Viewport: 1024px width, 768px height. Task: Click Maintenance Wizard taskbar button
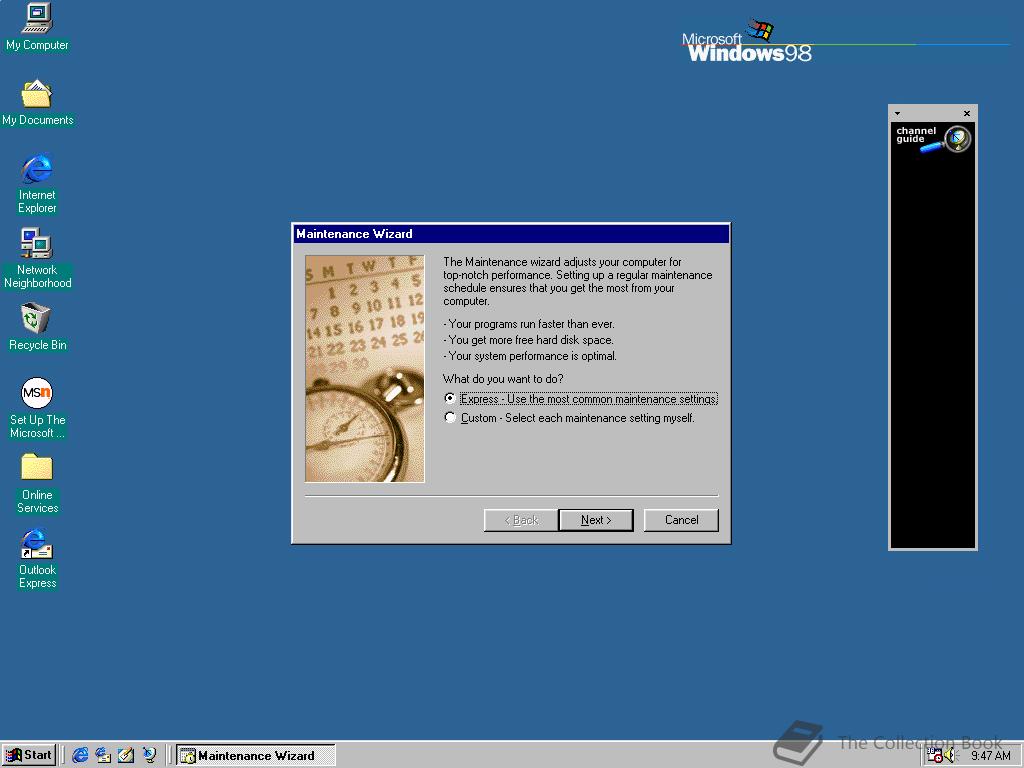click(x=256, y=755)
